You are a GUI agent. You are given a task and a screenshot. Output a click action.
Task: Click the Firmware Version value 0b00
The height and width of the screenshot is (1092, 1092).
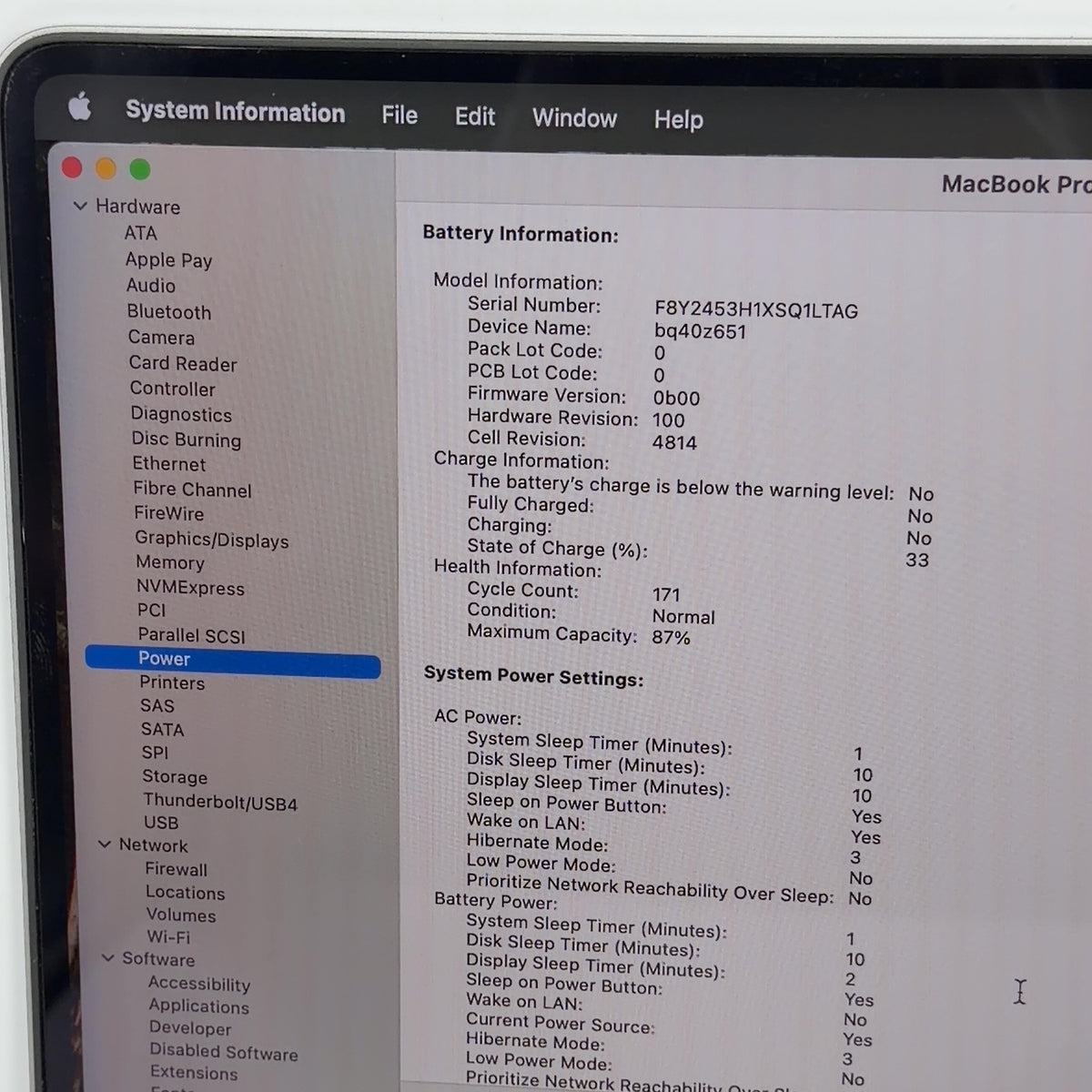click(676, 398)
